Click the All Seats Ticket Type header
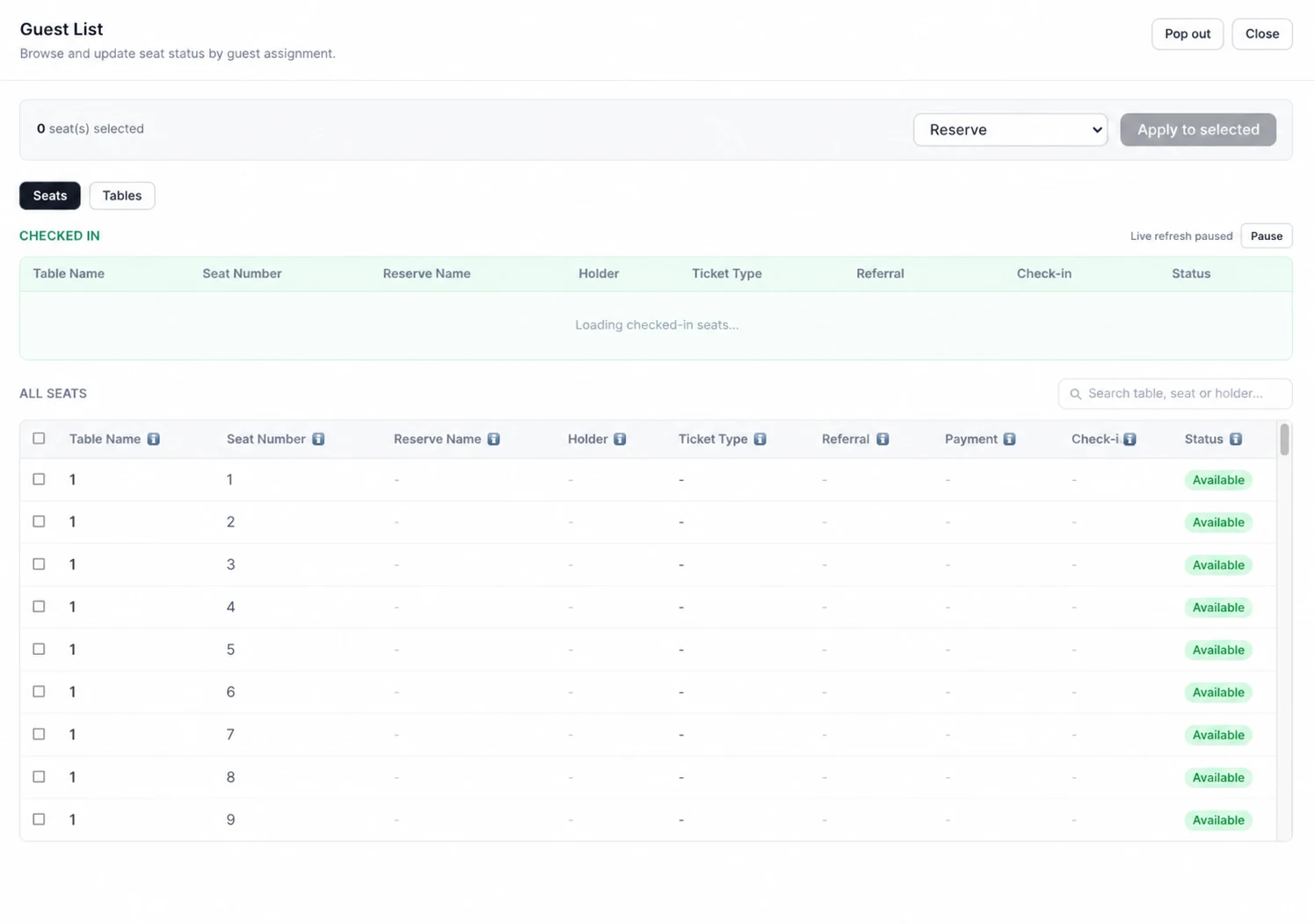1315x924 pixels. coord(713,439)
